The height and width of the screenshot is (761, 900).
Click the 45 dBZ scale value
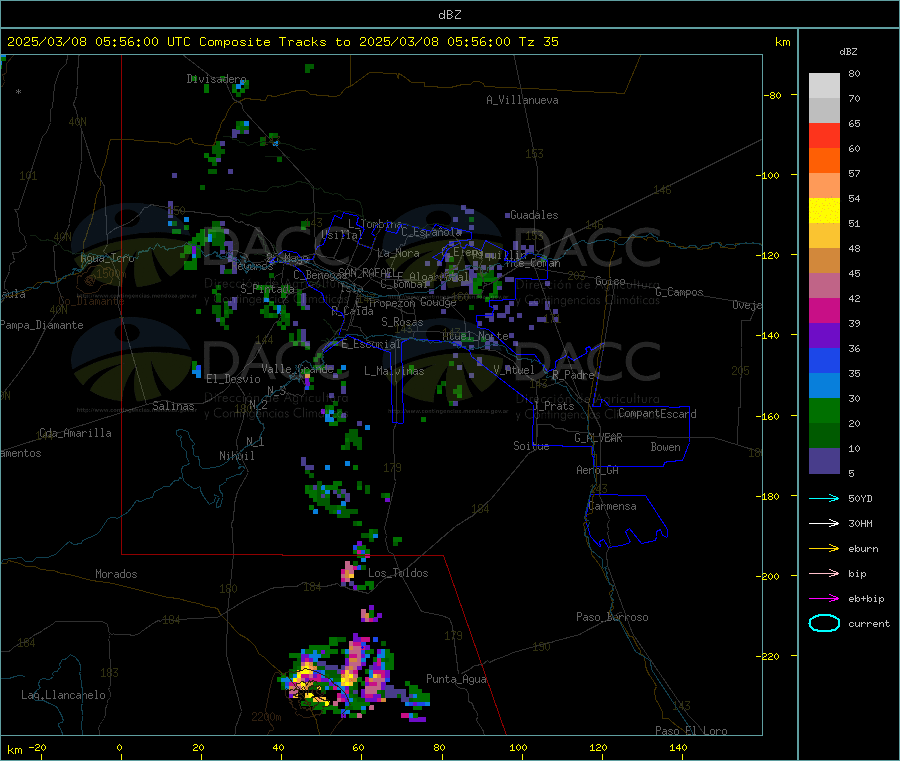pos(854,273)
